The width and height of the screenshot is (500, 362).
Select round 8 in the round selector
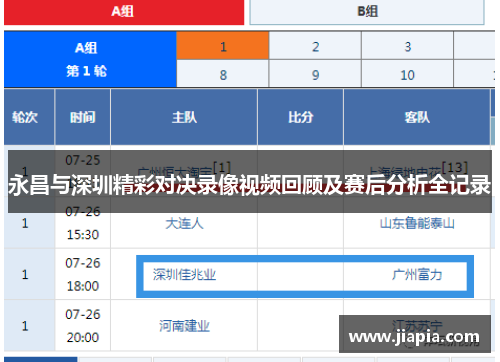(x=223, y=74)
